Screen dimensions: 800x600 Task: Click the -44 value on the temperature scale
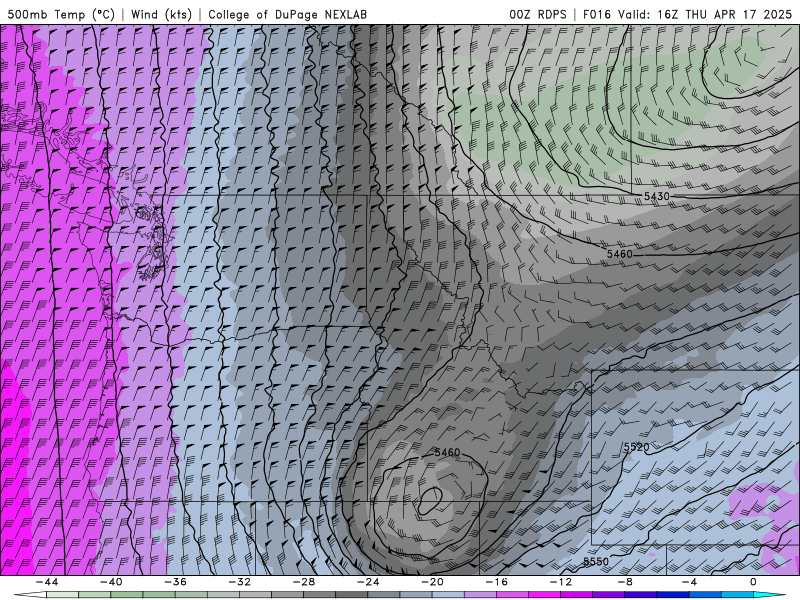click(46, 582)
